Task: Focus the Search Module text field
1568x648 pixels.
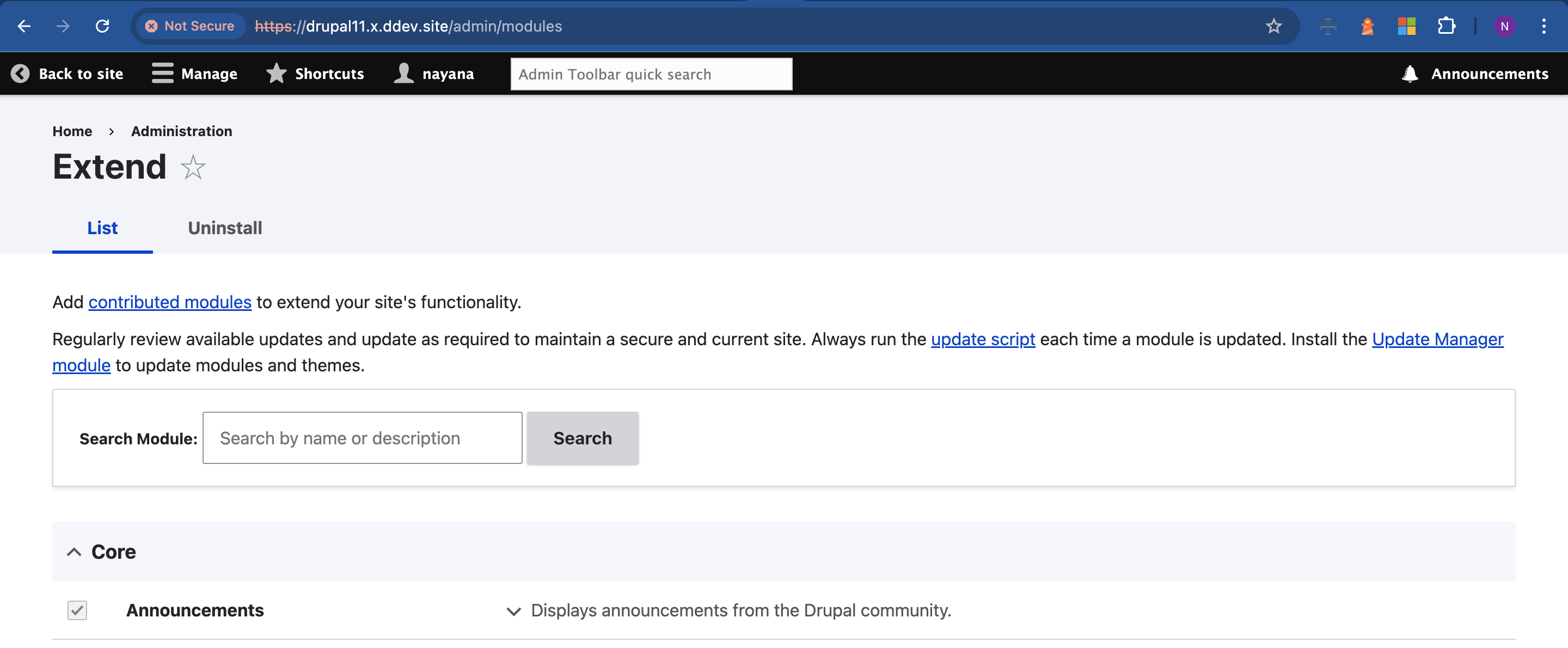Action: [x=362, y=438]
